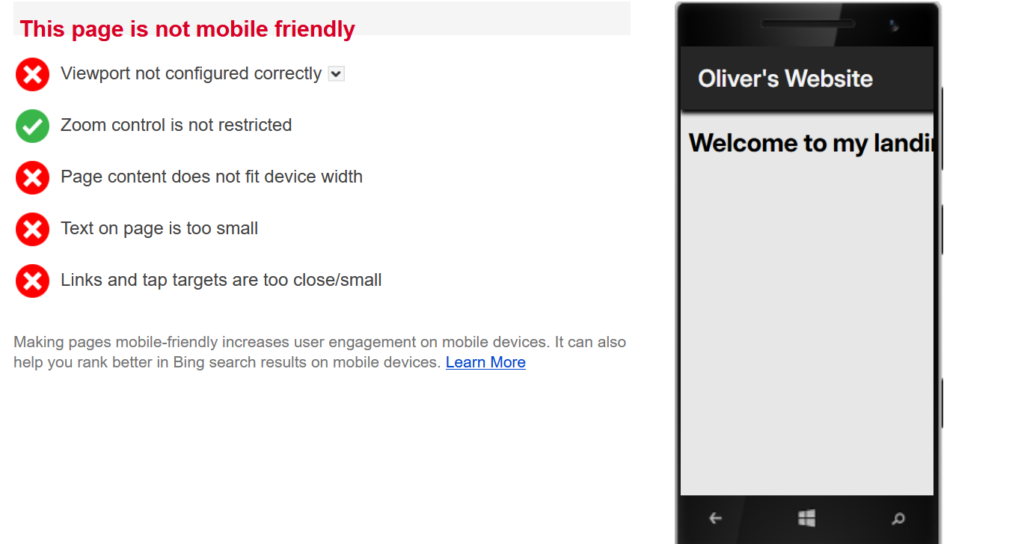Screen dimensions: 1024x544
Task: Click the red X icon beside Page content warning
Action: [32, 178]
